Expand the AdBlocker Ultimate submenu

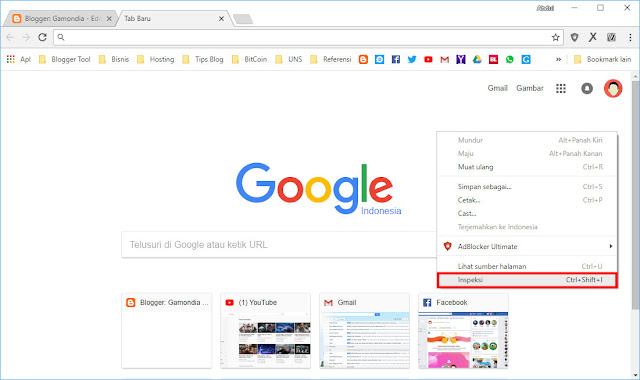point(527,246)
